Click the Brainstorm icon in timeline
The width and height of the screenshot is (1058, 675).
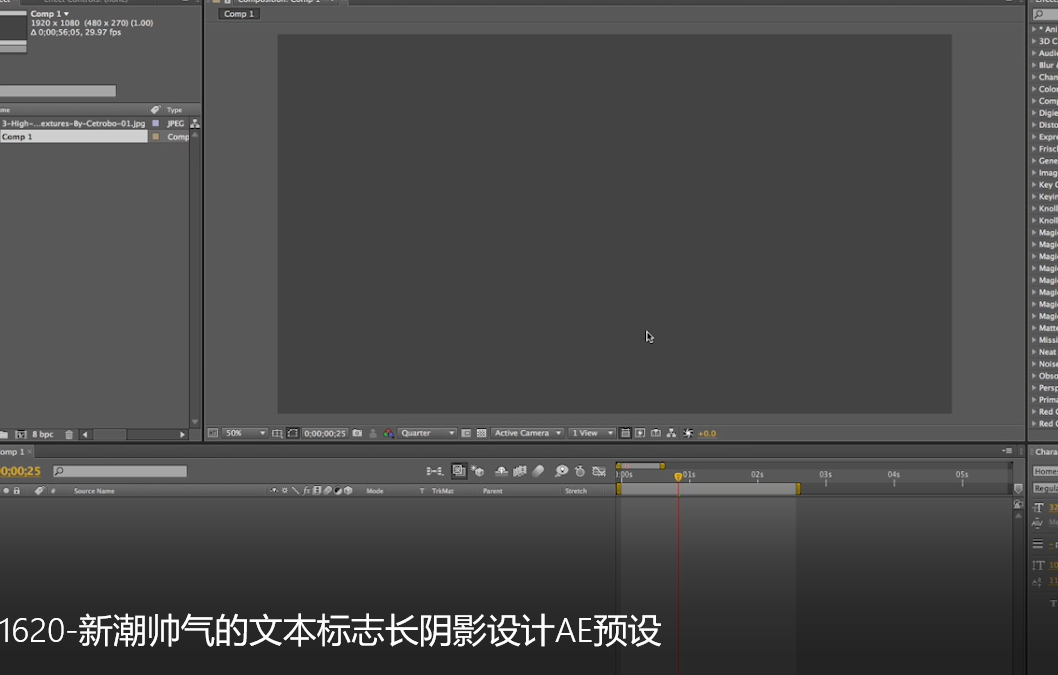point(561,471)
